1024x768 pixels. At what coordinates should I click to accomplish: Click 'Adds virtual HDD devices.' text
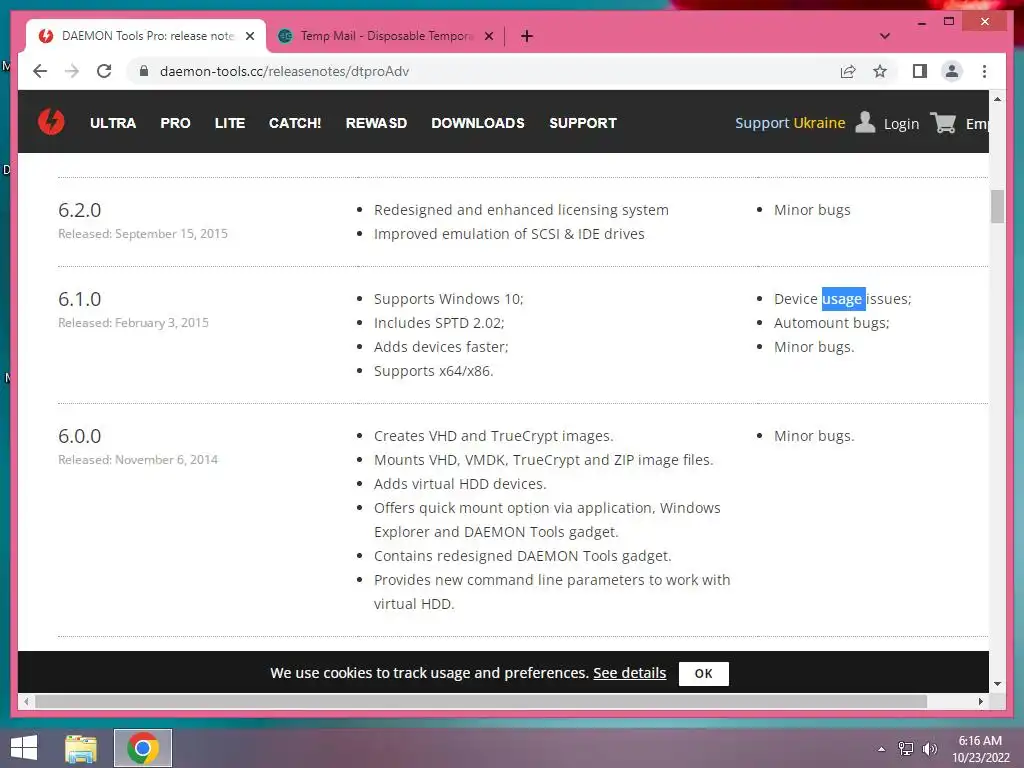click(460, 484)
